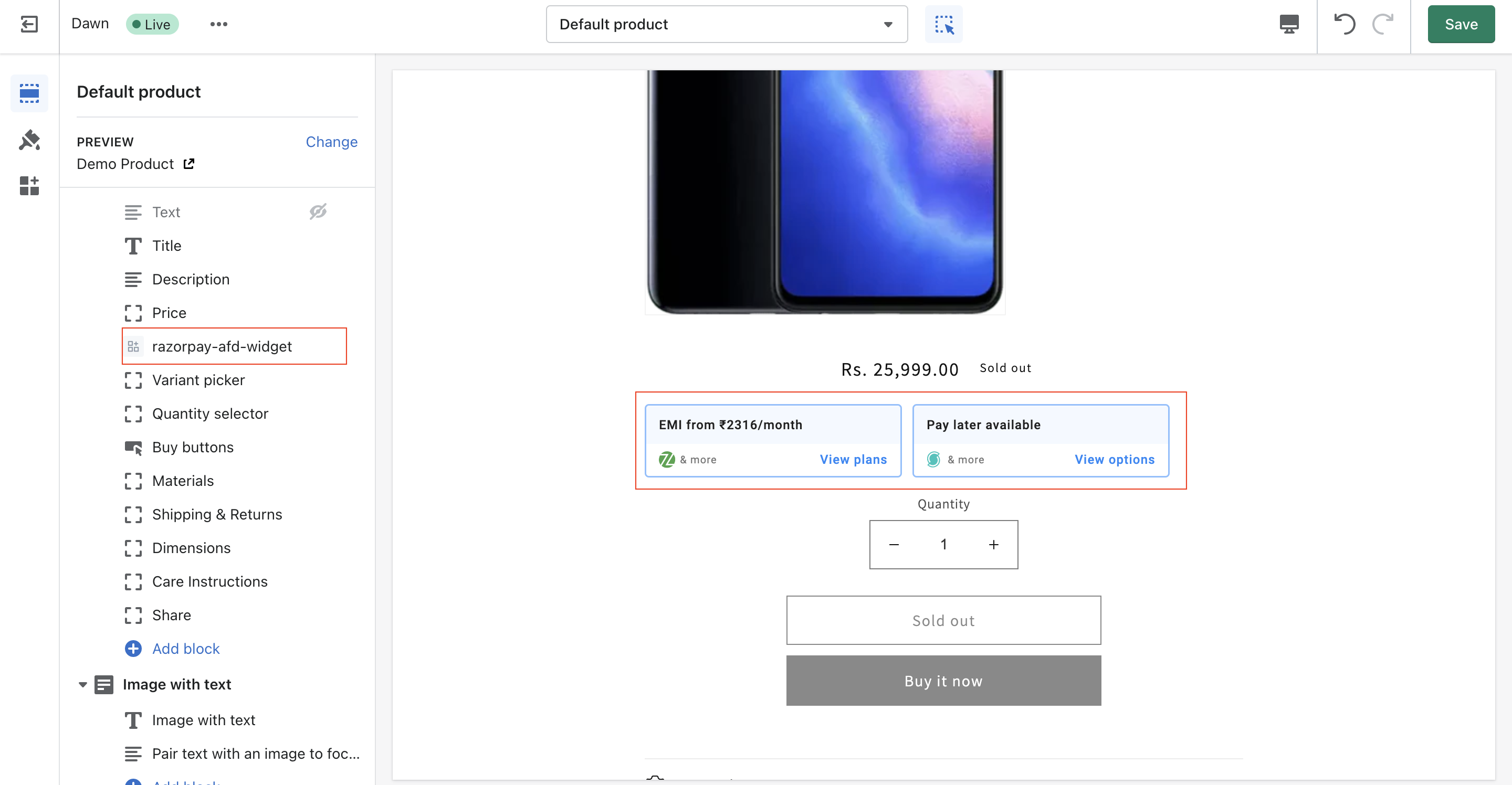Show the hidden Text block
Screen dimensions: 1512x785
[x=318, y=212]
